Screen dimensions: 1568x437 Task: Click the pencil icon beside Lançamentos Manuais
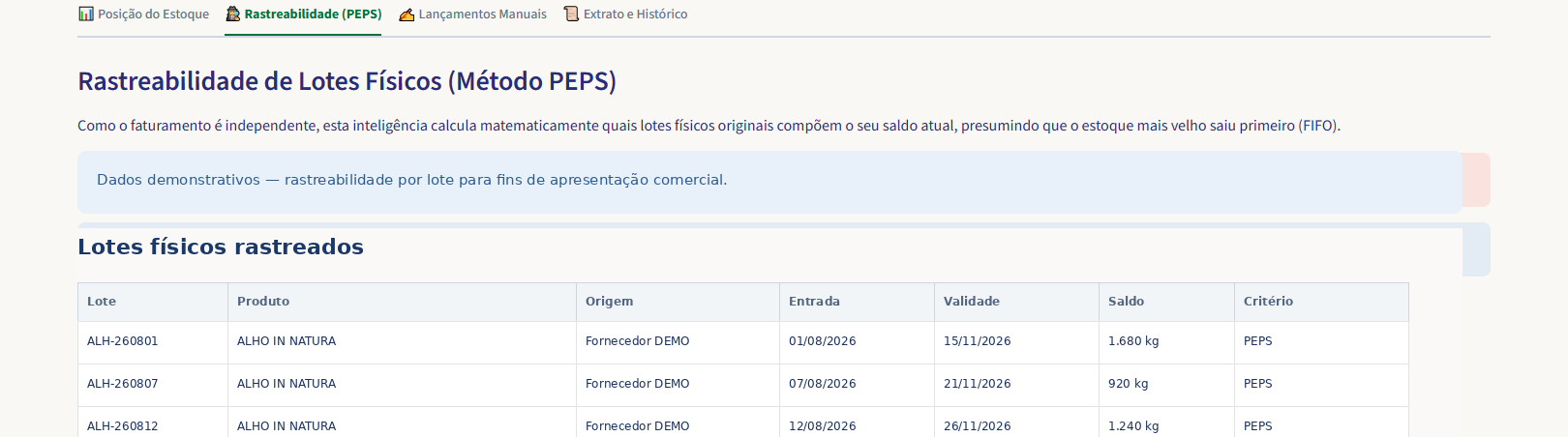point(407,14)
